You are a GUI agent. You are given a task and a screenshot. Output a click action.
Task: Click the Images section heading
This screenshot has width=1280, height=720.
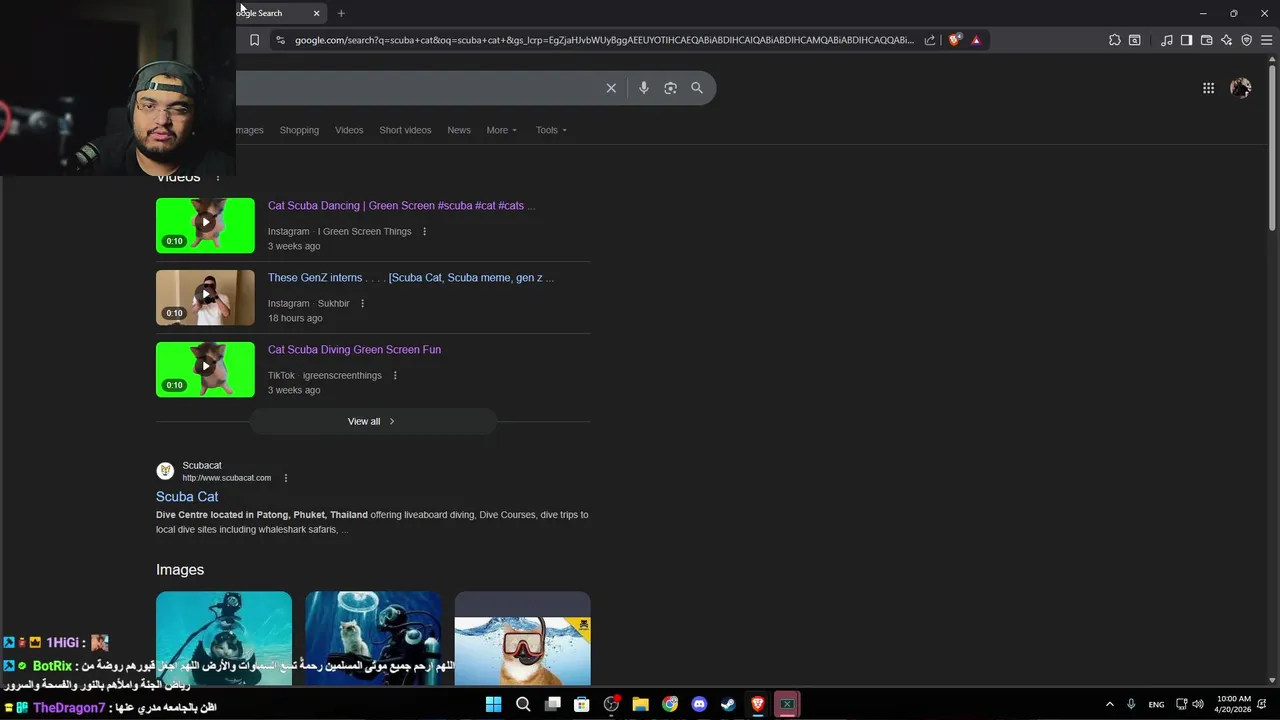(x=180, y=569)
